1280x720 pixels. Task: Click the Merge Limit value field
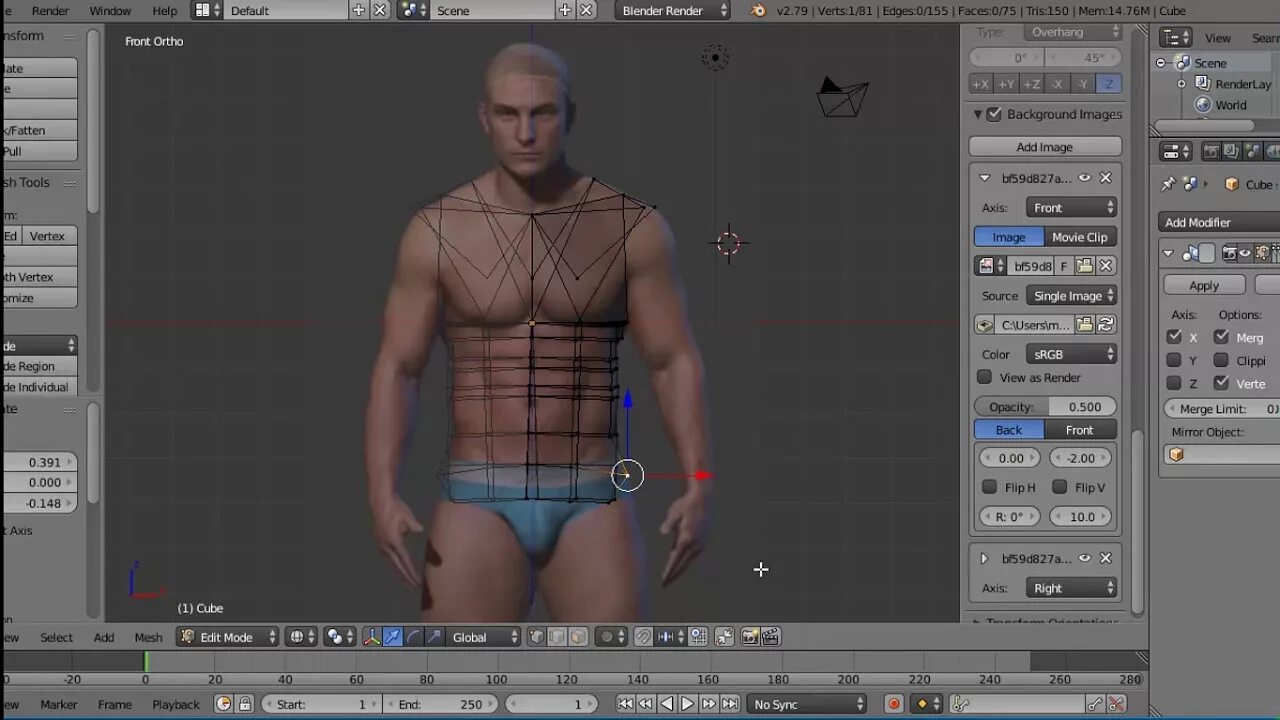tap(1223, 409)
